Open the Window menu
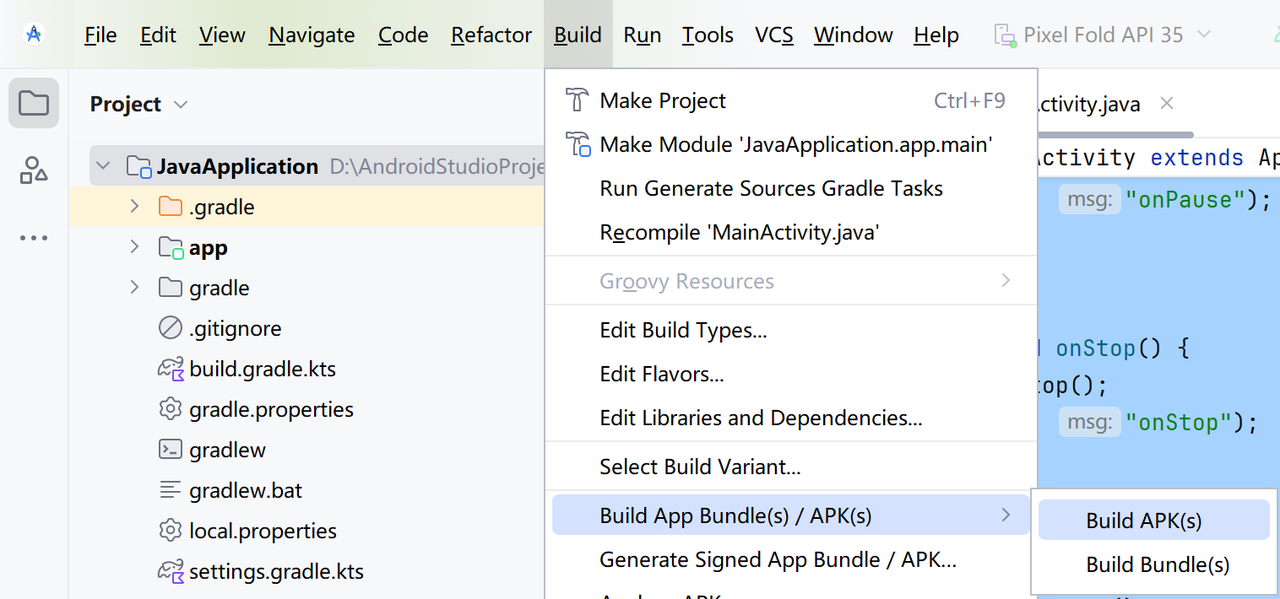 pyautogui.click(x=853, y=35)
